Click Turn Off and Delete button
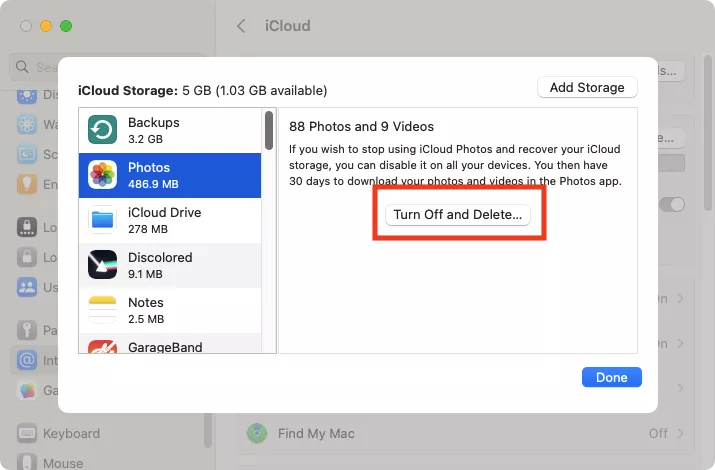 coord(459,215)
